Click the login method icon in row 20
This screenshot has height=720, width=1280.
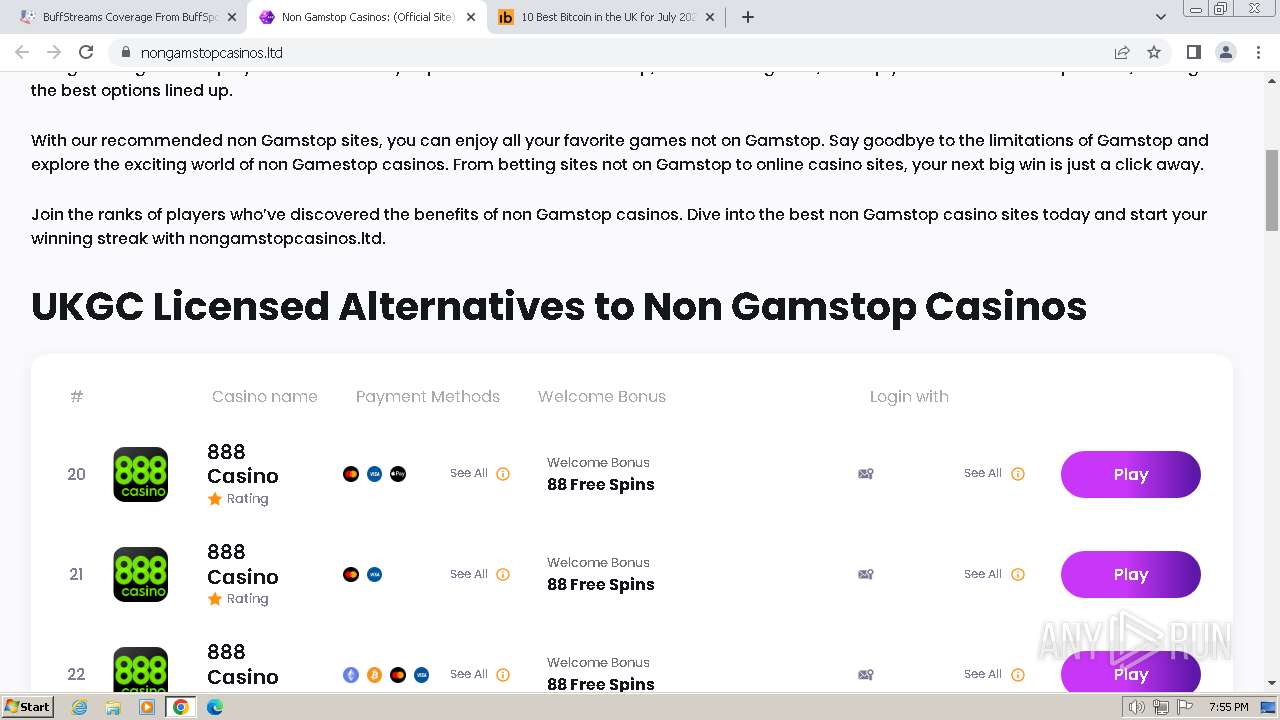tap(866, 474)
